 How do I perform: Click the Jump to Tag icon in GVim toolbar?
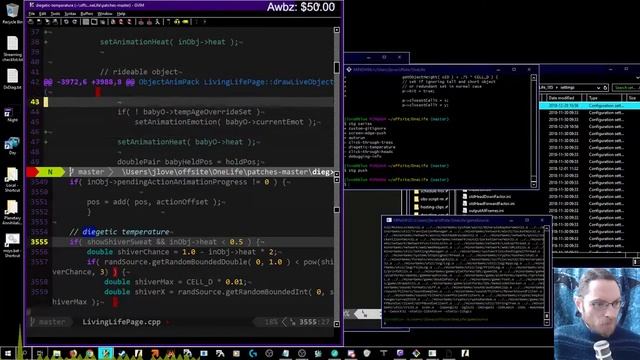point(185,22)
